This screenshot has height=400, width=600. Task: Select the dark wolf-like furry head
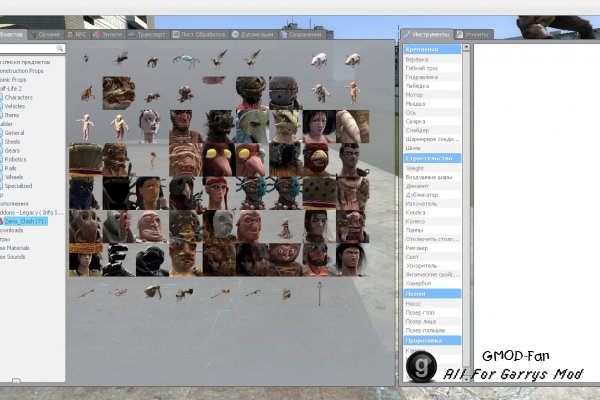[x=219, y=126]
